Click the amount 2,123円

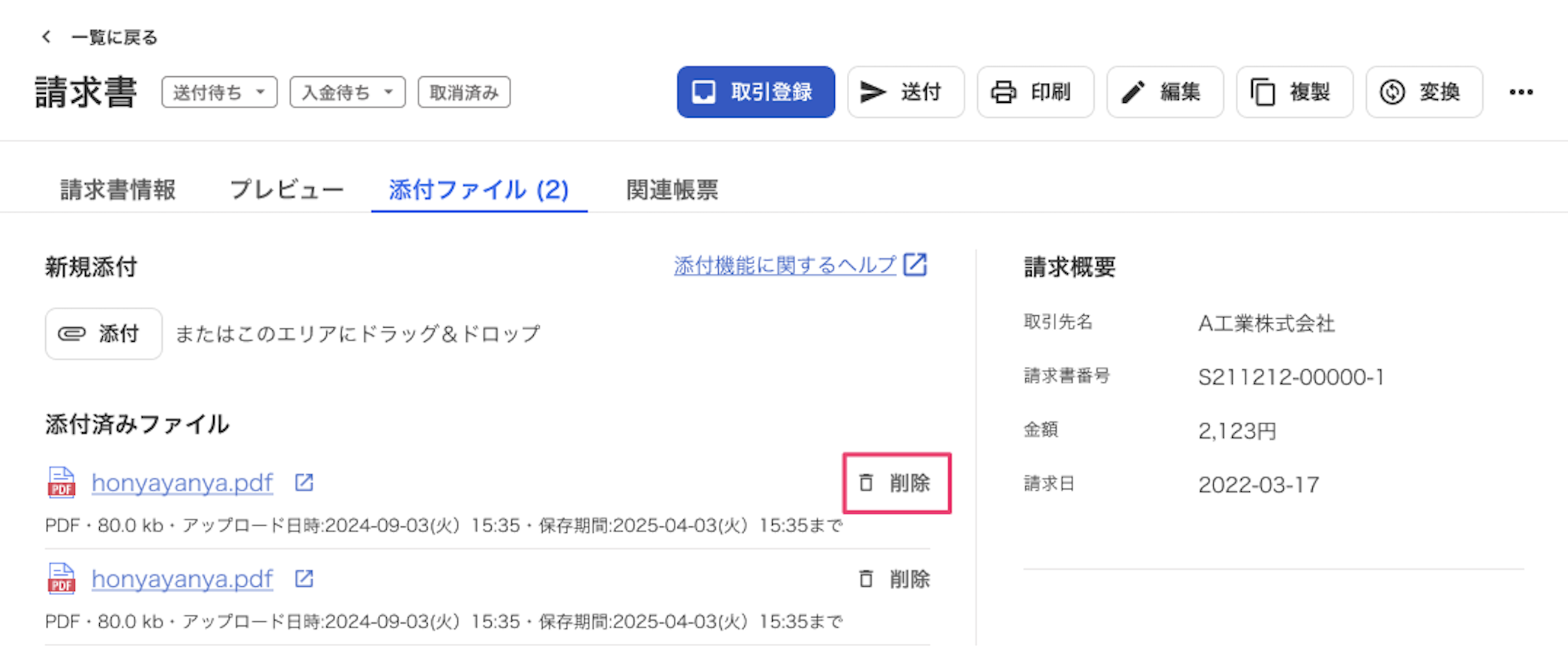coord(1237,431)
